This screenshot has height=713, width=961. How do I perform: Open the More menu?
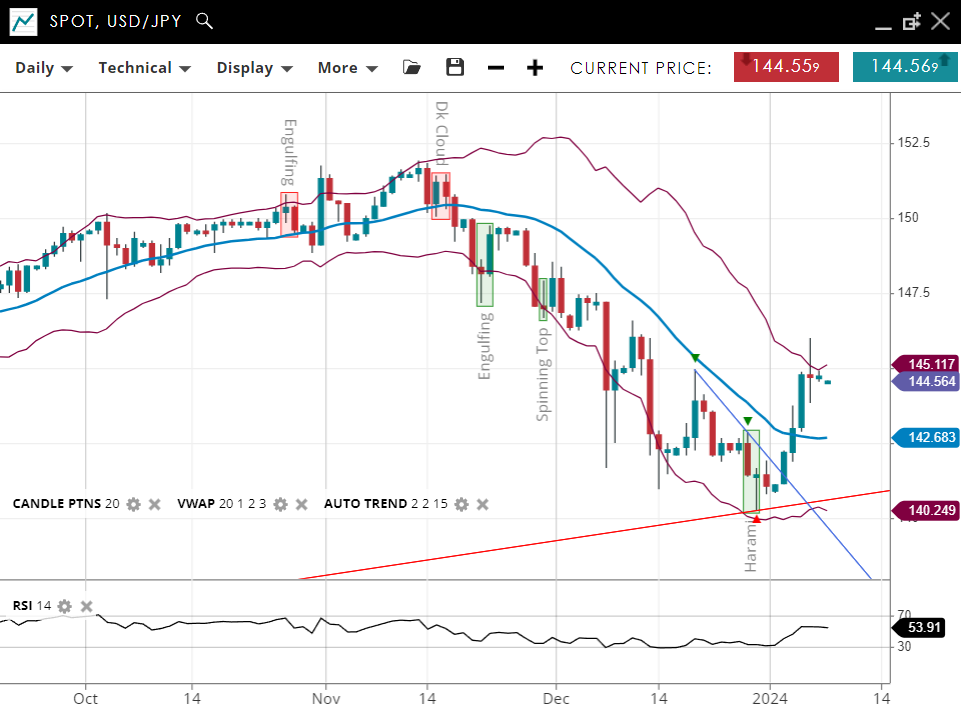pos(347,68)
